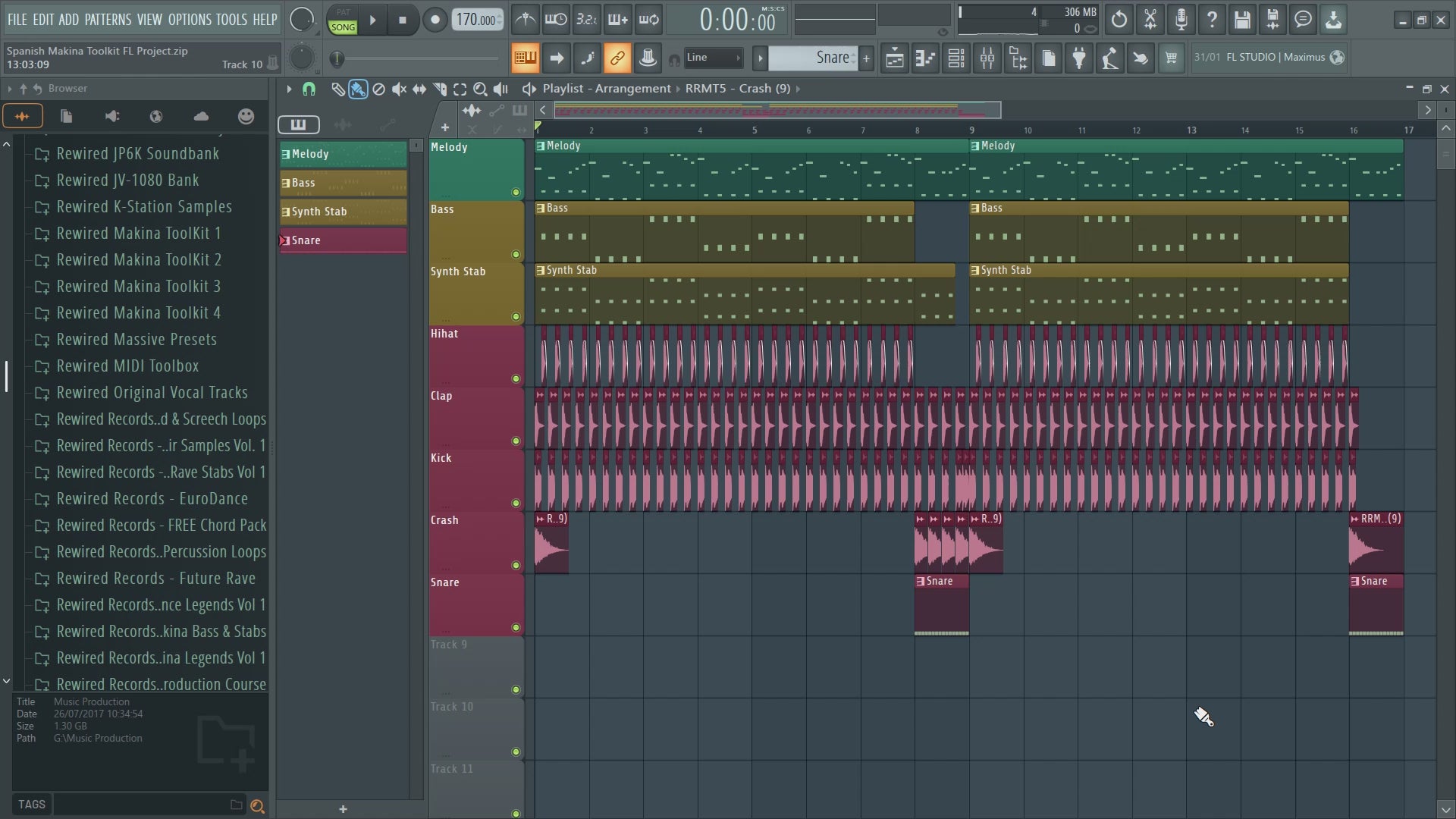Screen dimensions: 1456x819
Task: Select the Synth Stab pattern in picker
Action: point(343,212)
